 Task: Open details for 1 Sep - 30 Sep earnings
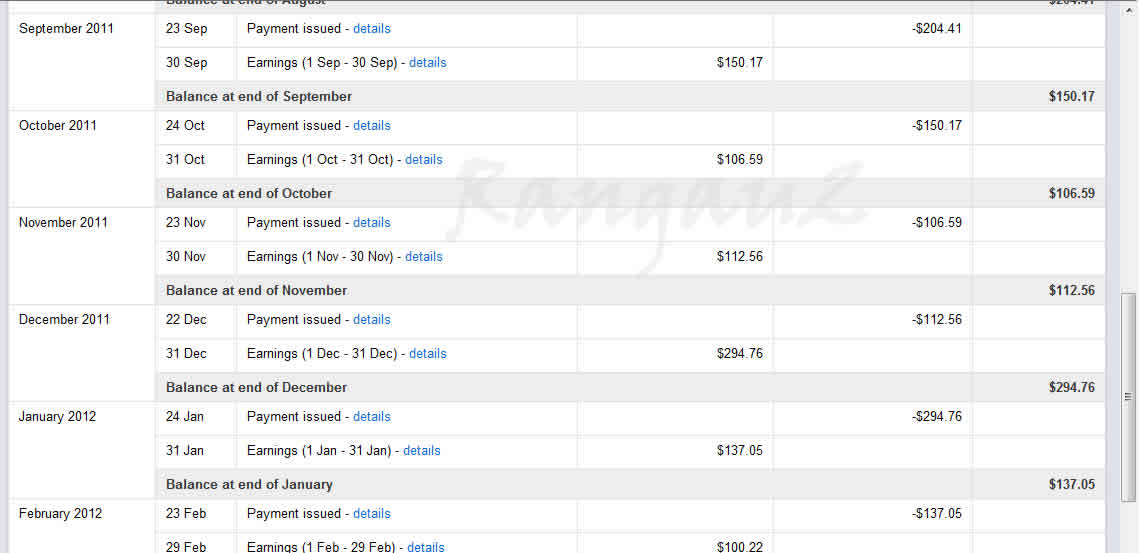[x=427, y=62]
